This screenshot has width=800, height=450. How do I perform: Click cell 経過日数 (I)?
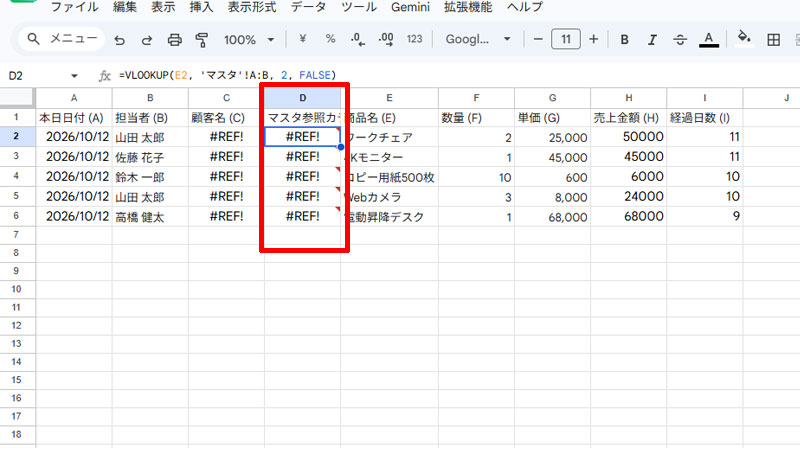(x=705, y=118)
